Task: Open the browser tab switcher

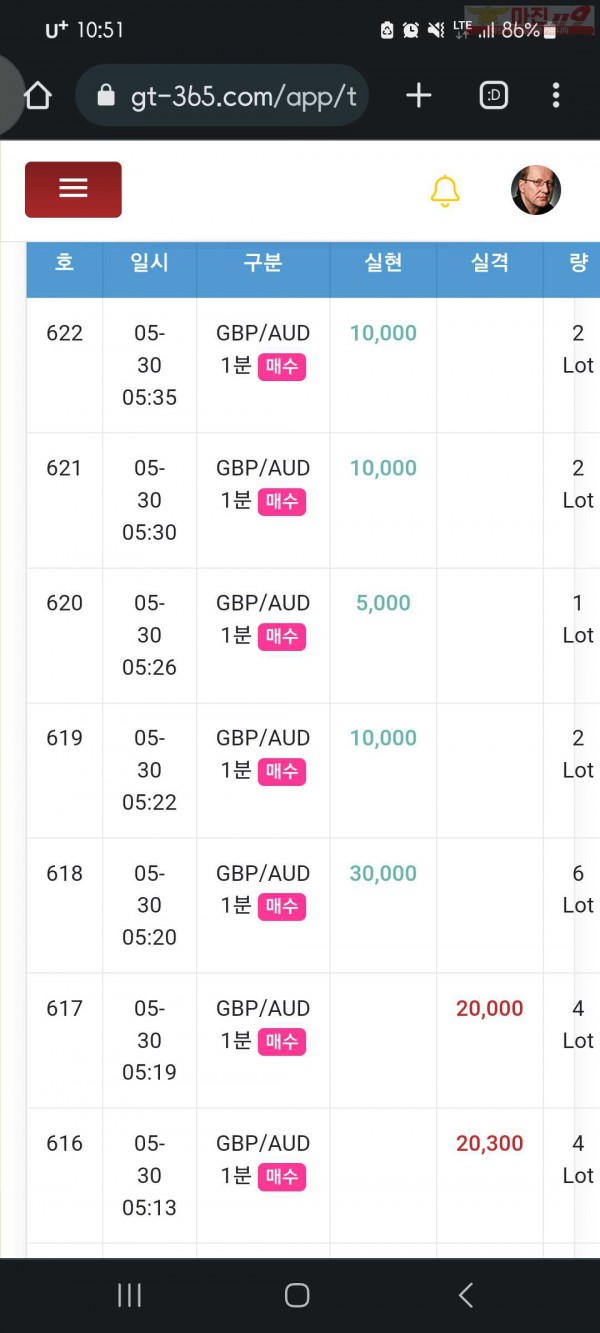Action: (x=494, y=96)
